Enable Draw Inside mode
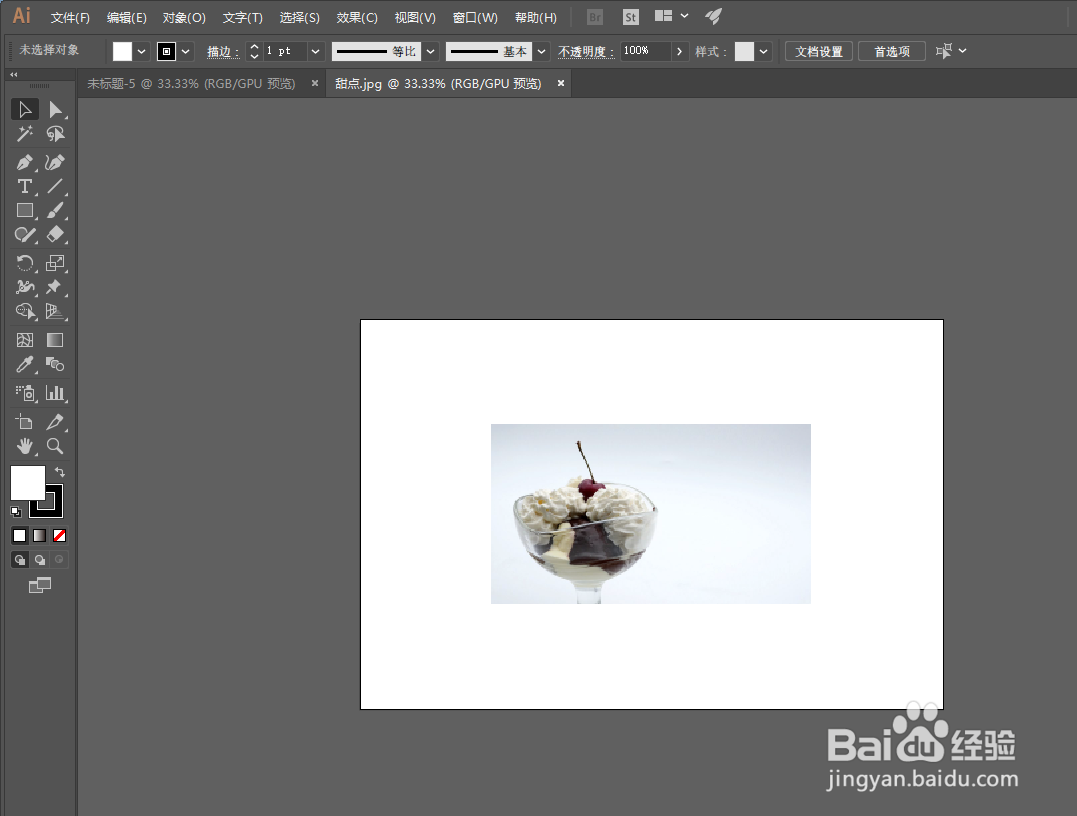1077x816 pixels. 60,560
